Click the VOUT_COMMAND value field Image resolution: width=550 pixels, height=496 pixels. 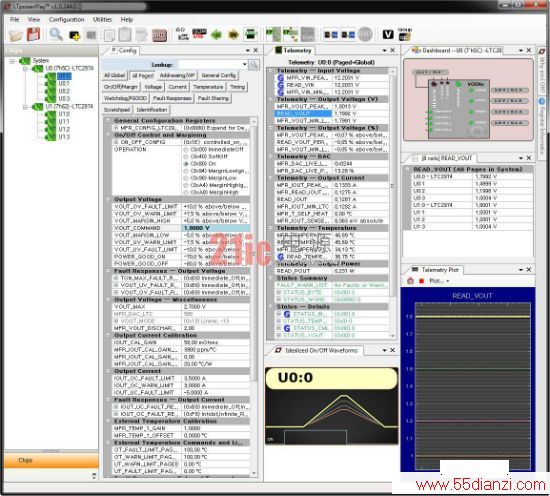tap(216, 228)
